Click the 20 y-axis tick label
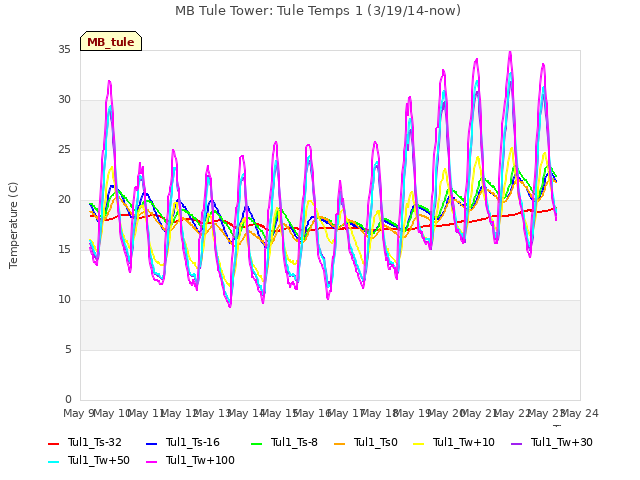Image resolution: width=640 pixels, height=480 pixels. click(x=64, y=200)
